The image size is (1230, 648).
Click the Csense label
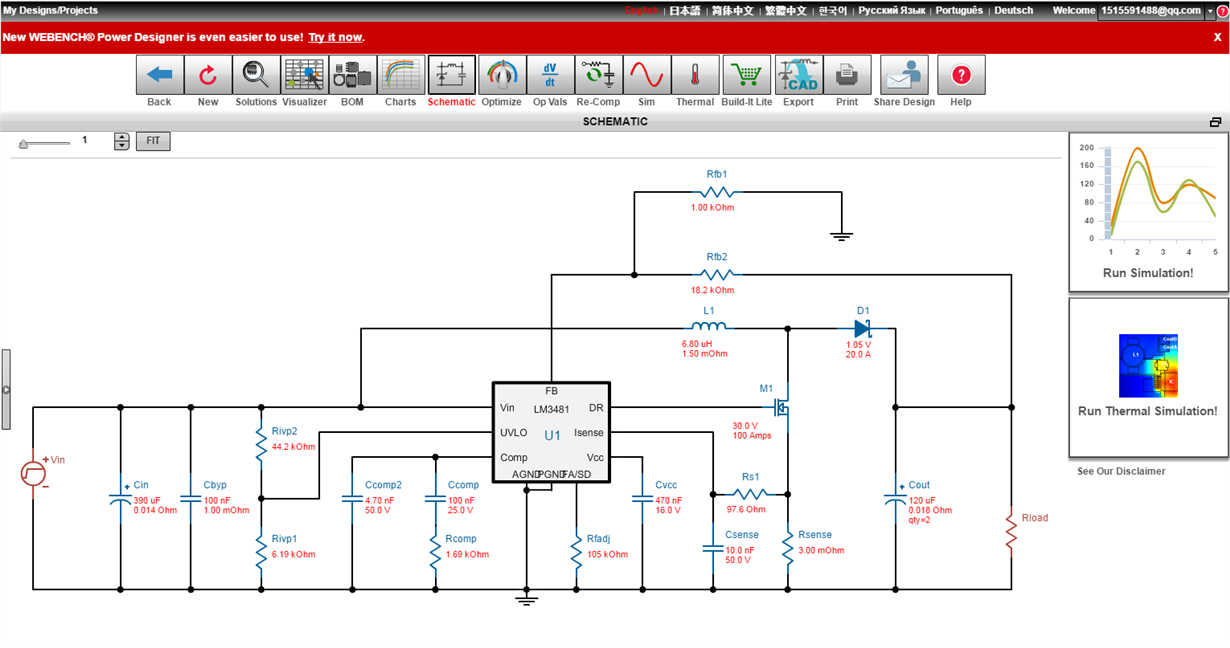(742, 535)
